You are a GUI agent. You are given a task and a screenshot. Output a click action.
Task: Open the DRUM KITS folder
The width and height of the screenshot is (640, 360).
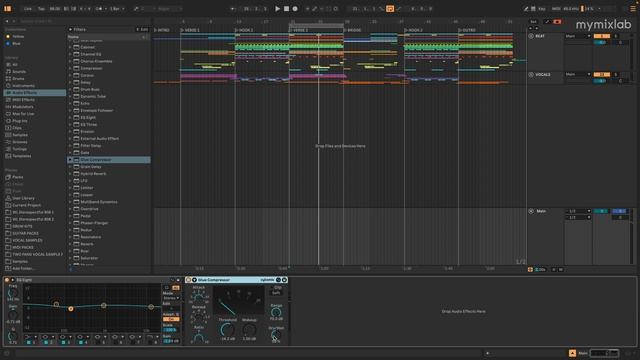22,226
